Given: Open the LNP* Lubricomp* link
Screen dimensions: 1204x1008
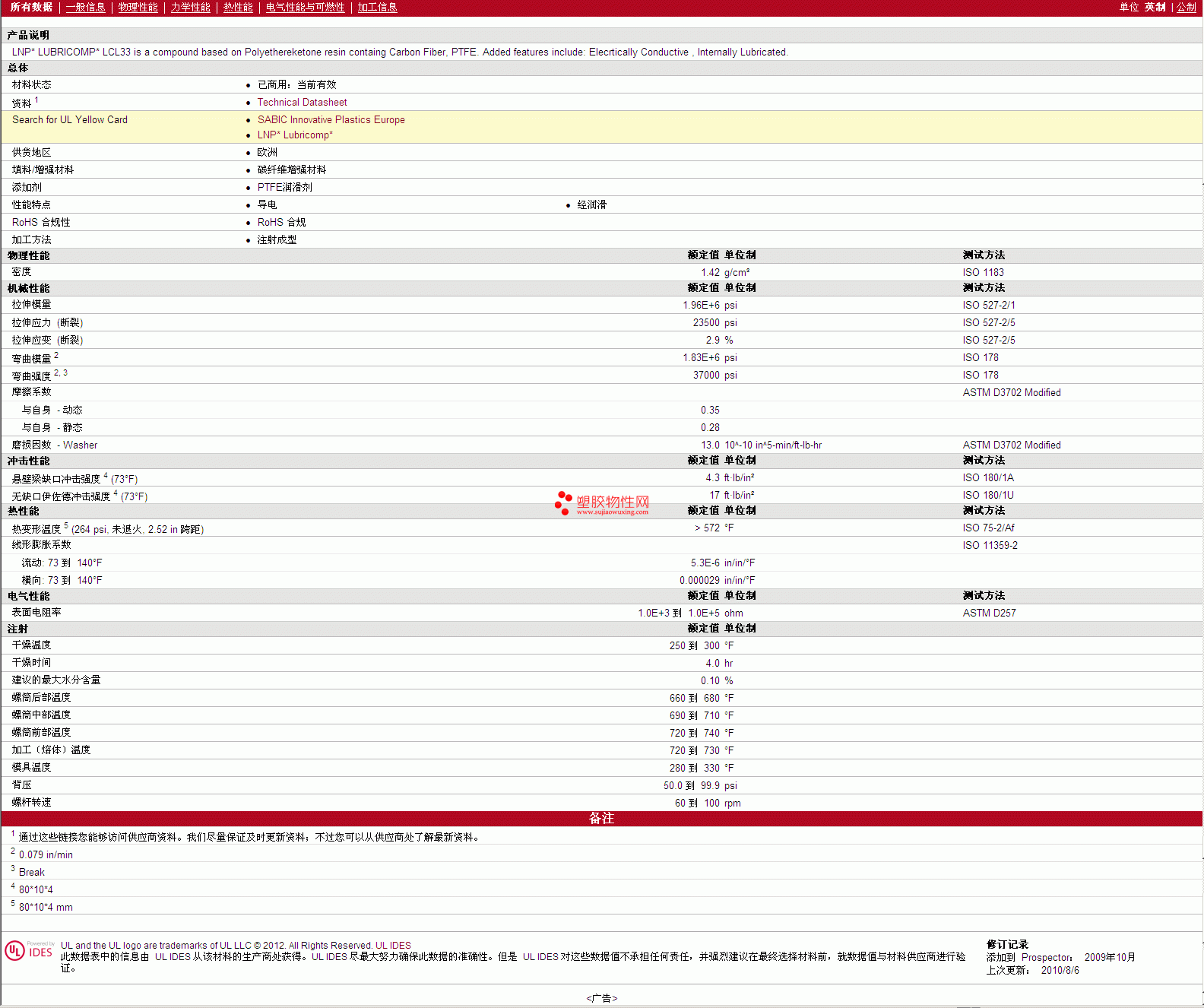Looking at the screenshot, I should (295, 135).
